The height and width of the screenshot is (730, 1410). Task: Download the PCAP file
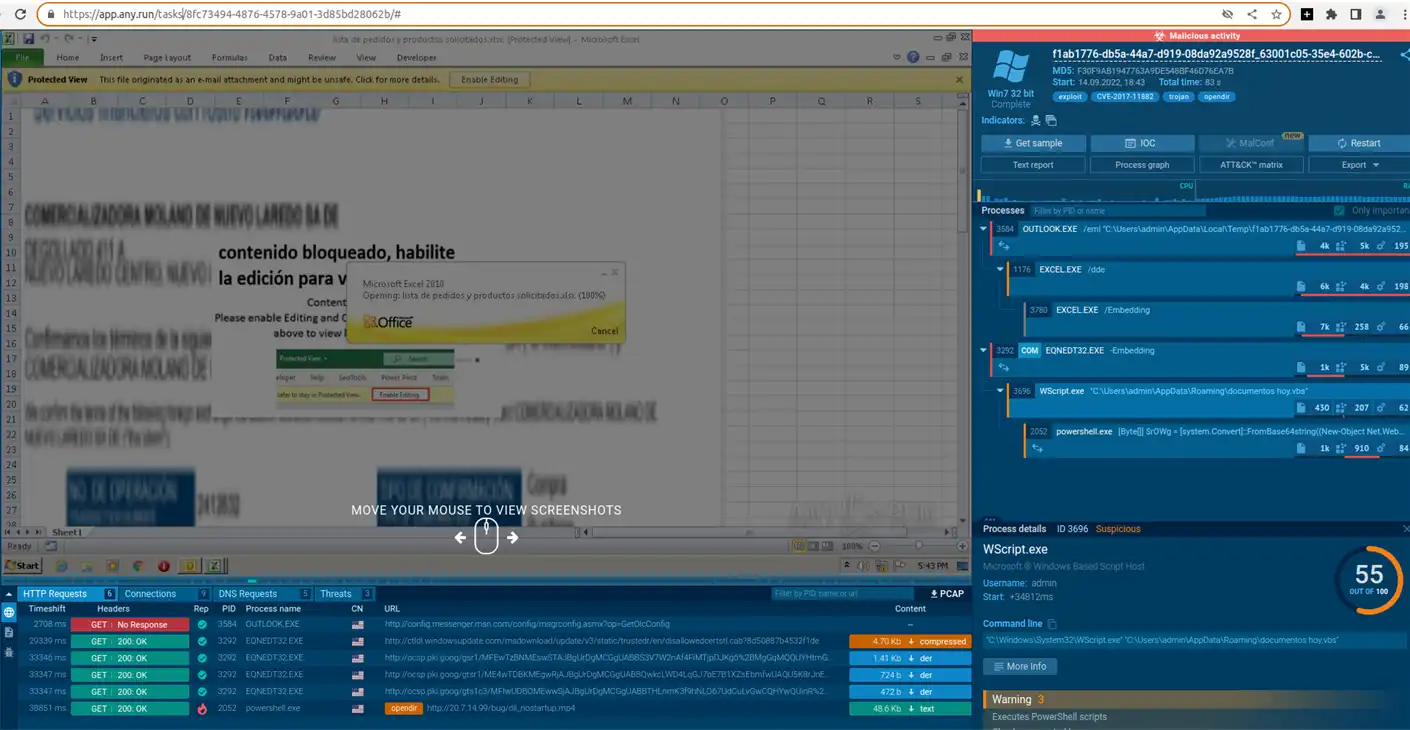click(x=947, y=594)
